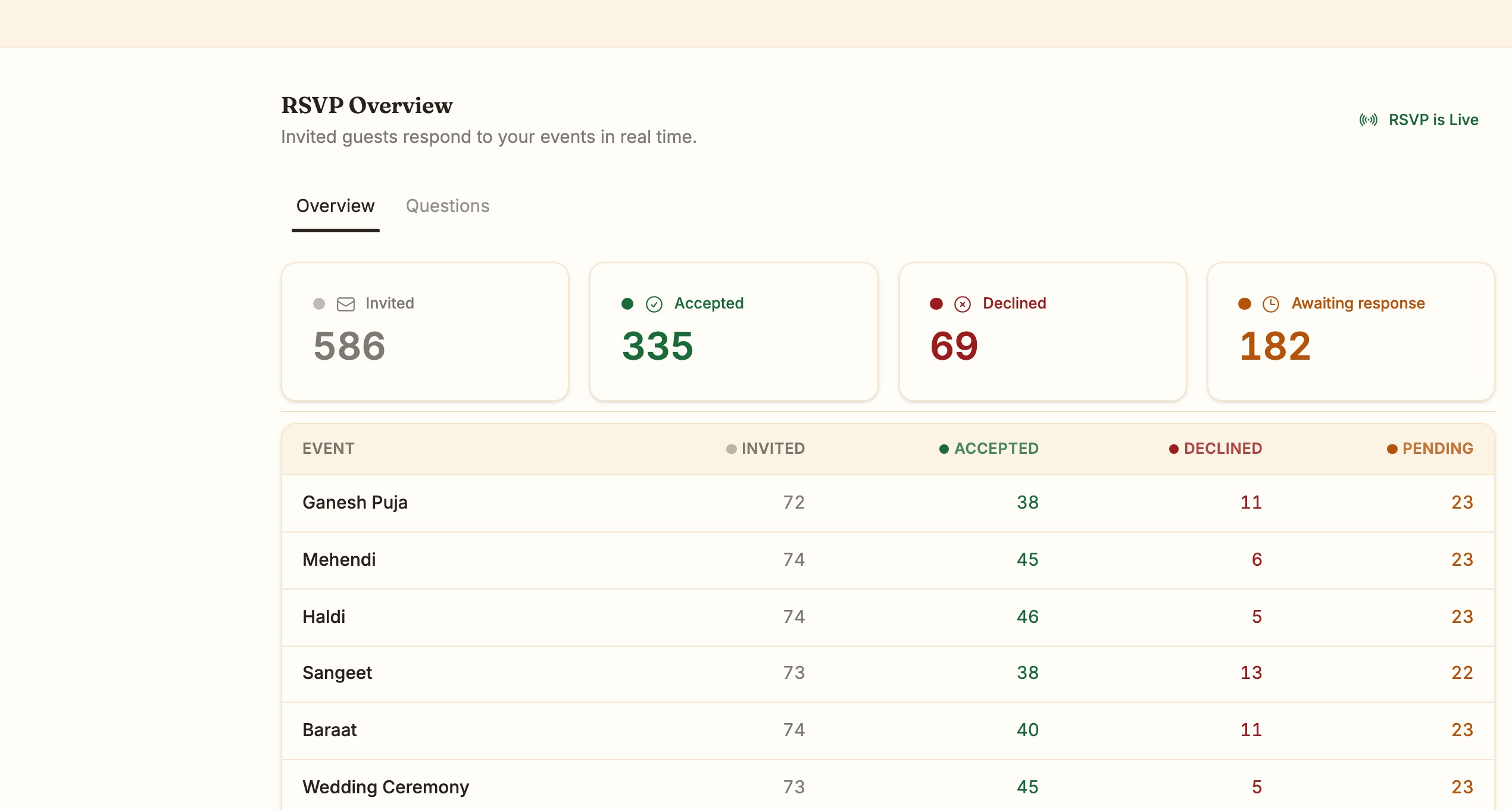This screenshot has width=1512, height=810.
Task: Click the RSVP live broadcast icon
Action: pyautogui.click(x=1368, y=120)
